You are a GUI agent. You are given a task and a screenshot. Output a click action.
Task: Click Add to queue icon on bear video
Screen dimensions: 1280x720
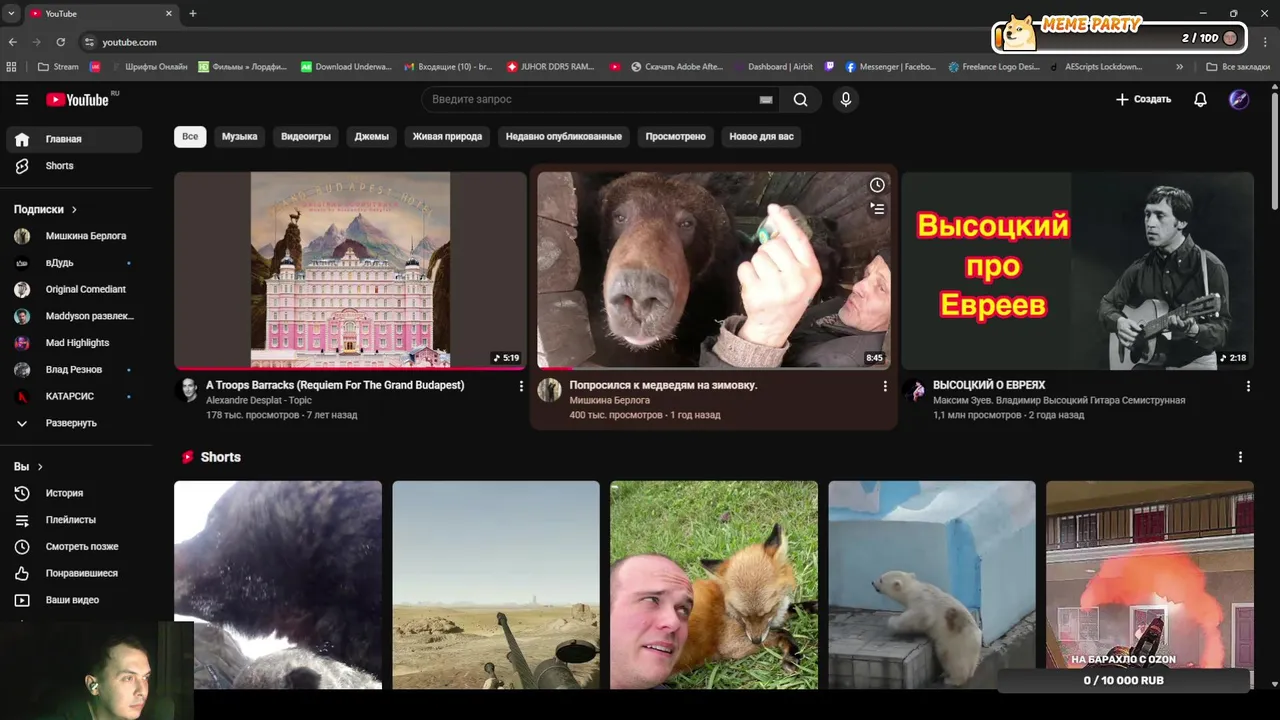pyautogui.click(x=877, y=209)
